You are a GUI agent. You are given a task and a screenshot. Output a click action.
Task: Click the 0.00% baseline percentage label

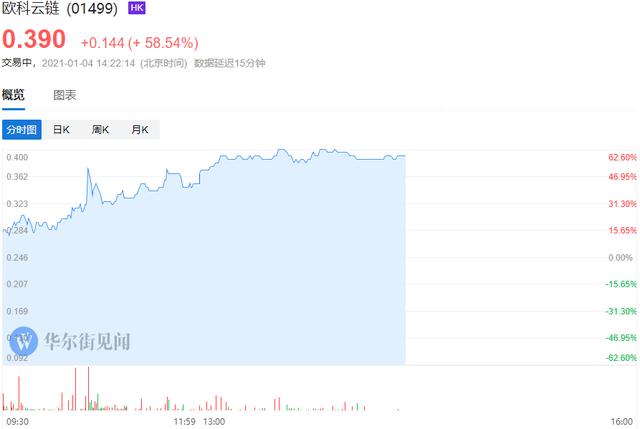(620, 258)
